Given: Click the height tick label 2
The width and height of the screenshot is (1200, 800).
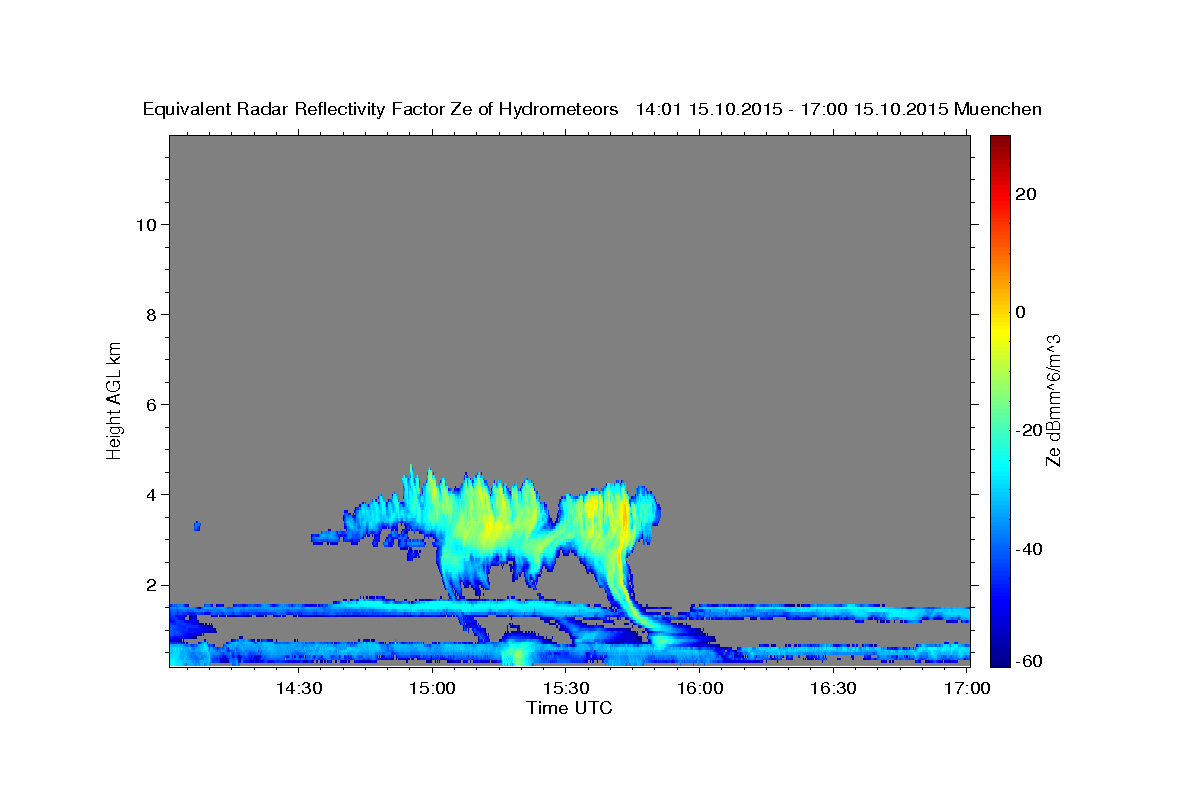Looking at the screenshot, I should point(150,585).
